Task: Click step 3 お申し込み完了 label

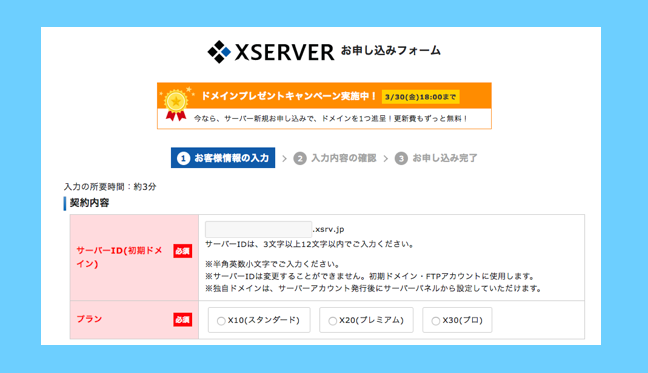Action: click(x=445, y=158)
